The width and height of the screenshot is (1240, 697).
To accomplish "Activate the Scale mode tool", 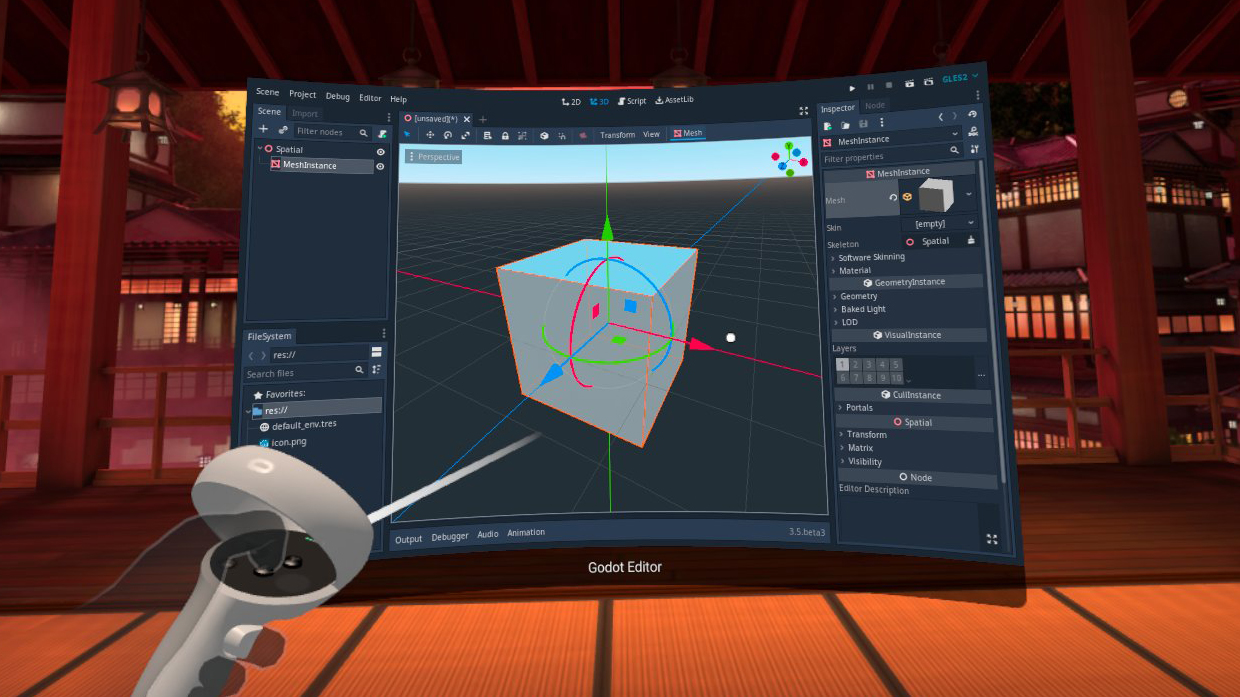I will point(465,135).
